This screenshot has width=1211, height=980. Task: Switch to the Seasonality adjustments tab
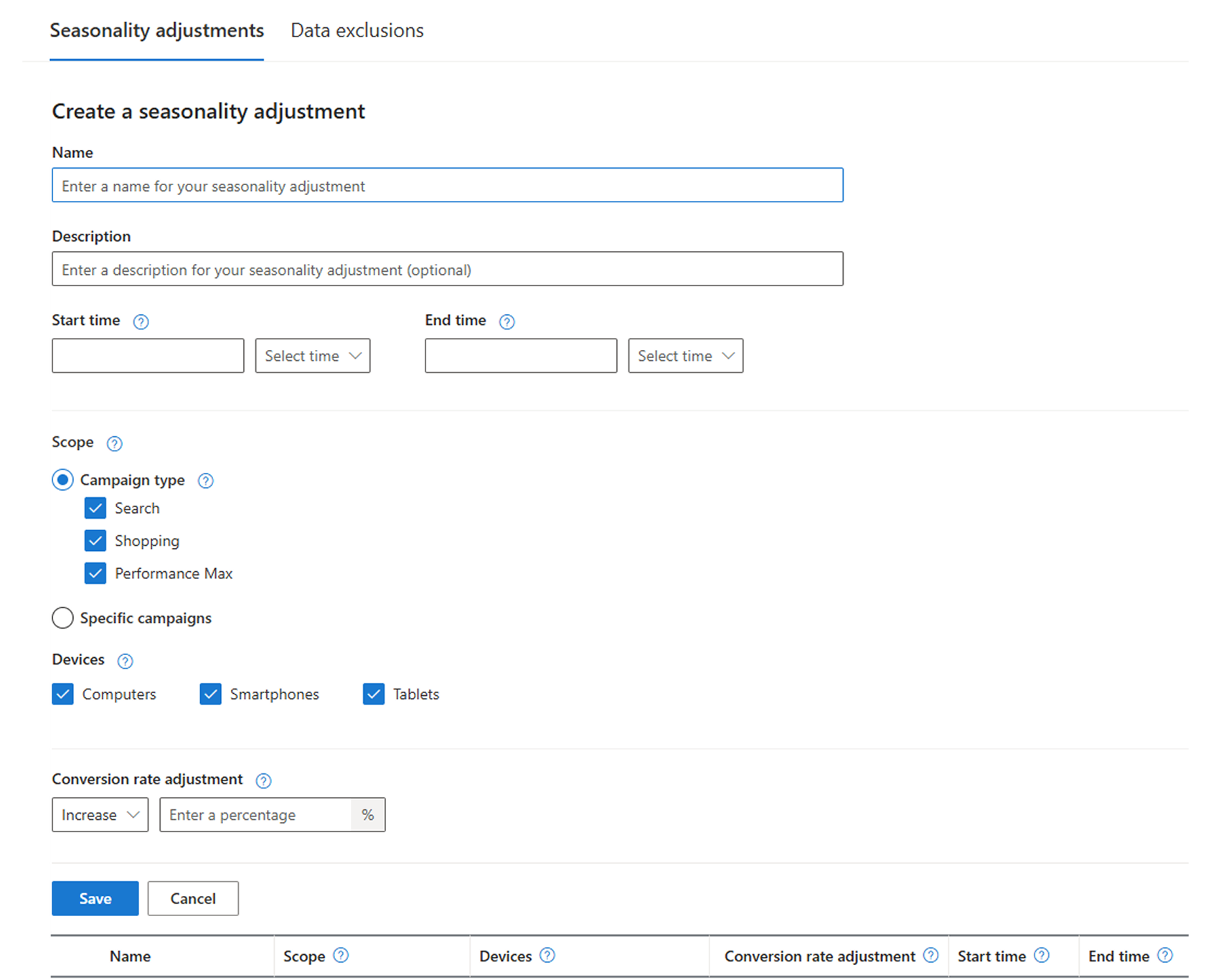tap(156, 30)
